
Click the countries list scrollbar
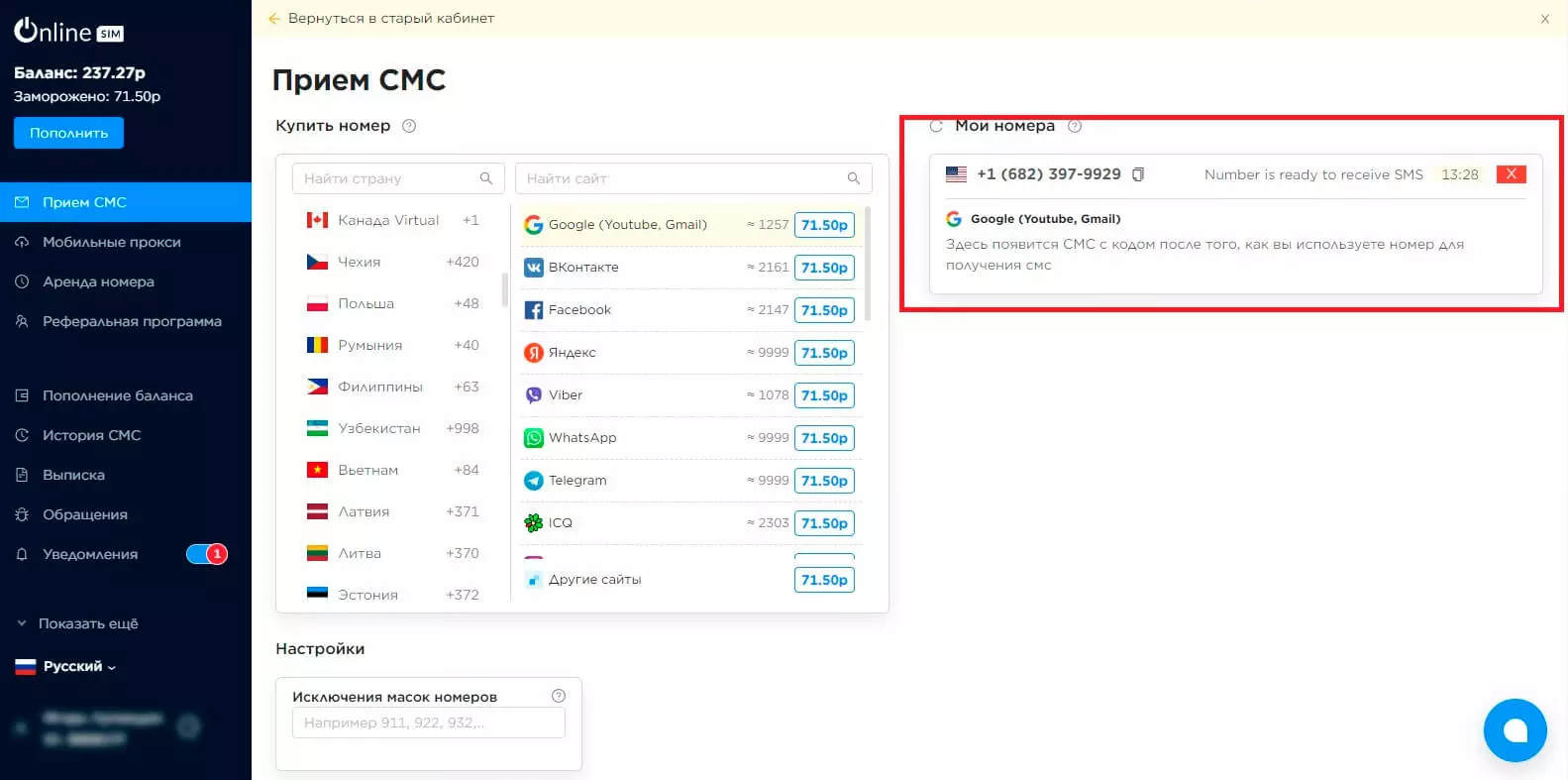[x=505, y=289]
